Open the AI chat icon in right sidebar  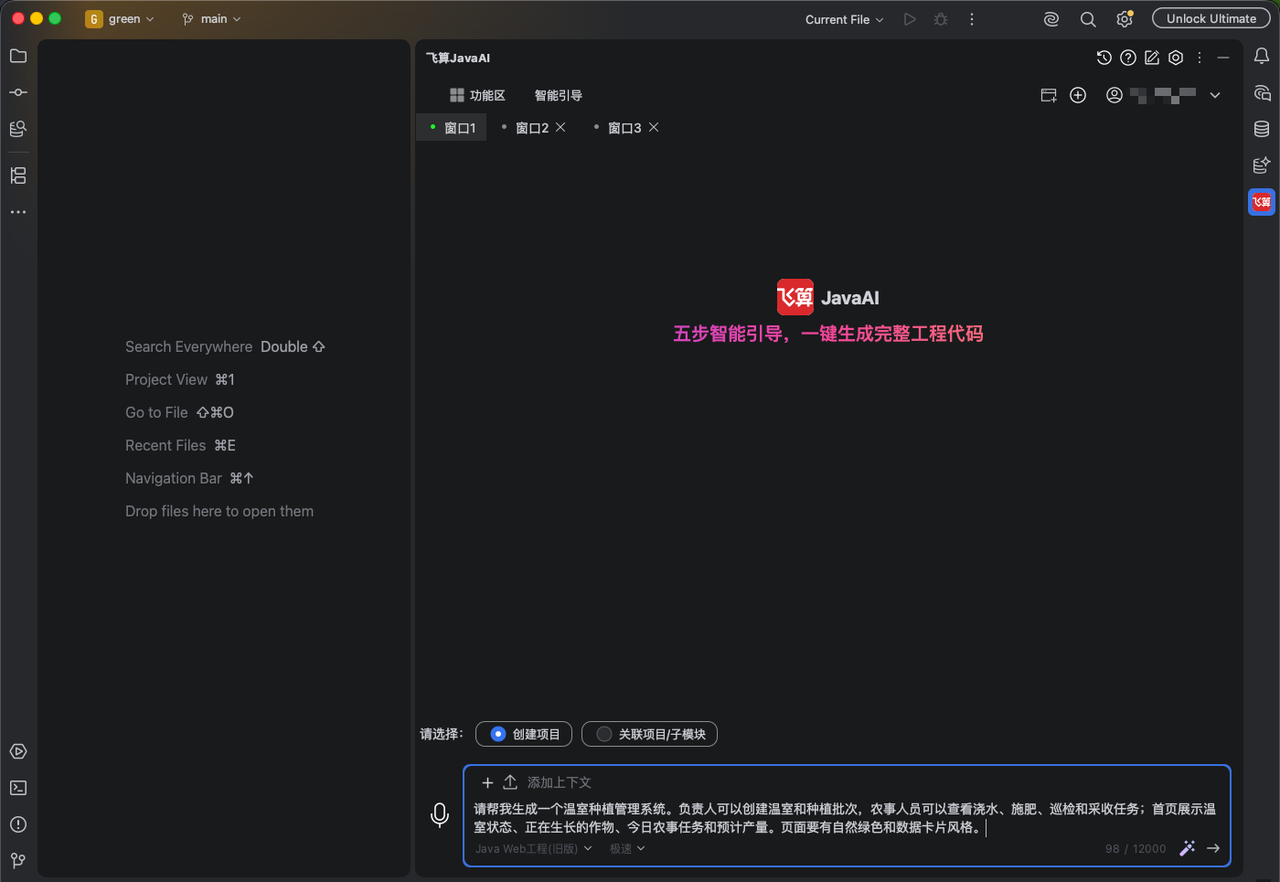[x=1262, y=93]
